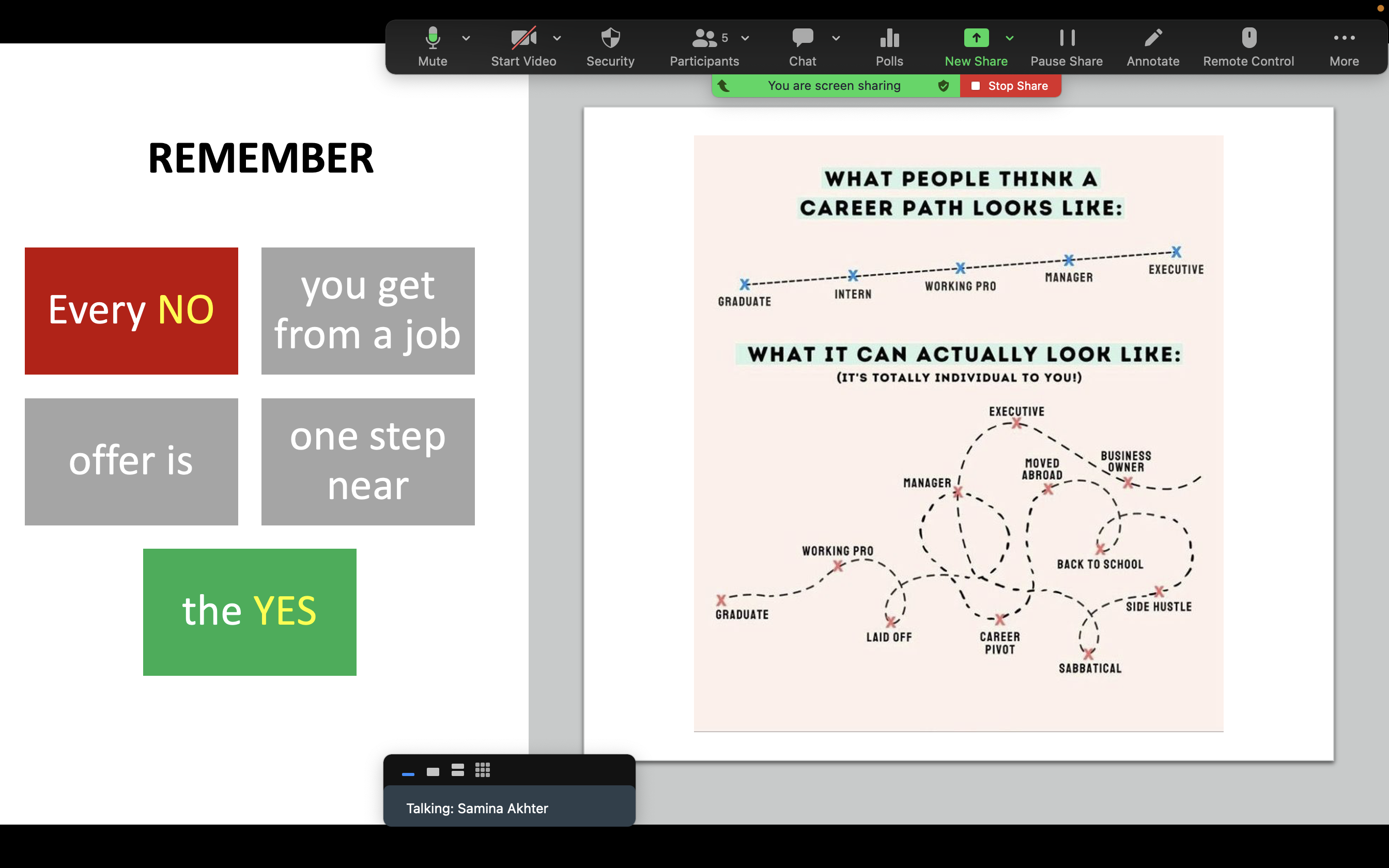
Task: Click the career path image
Action: pos(959,433)
